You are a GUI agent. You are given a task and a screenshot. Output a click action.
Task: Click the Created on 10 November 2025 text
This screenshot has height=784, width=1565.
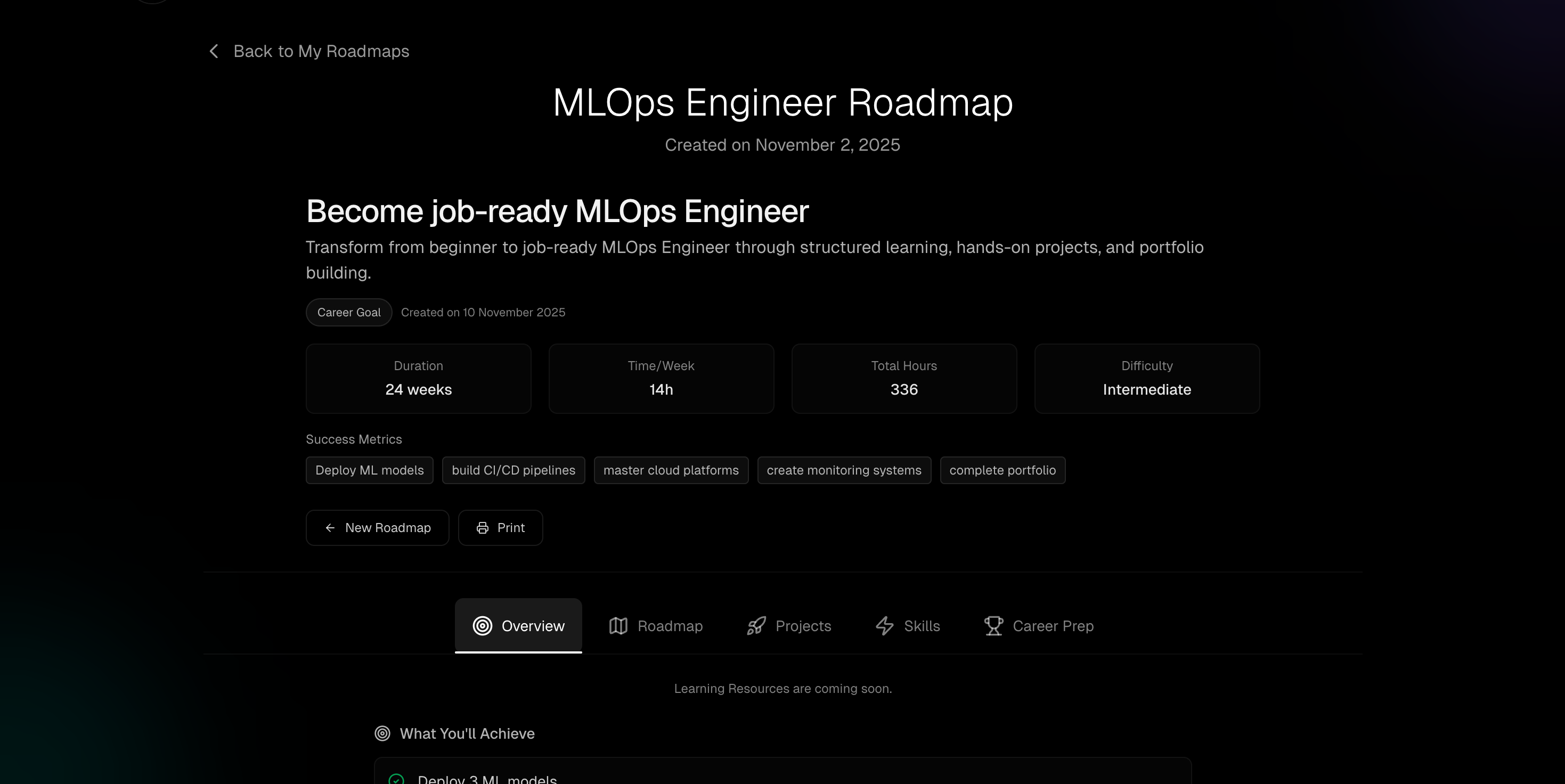point(483,313)
